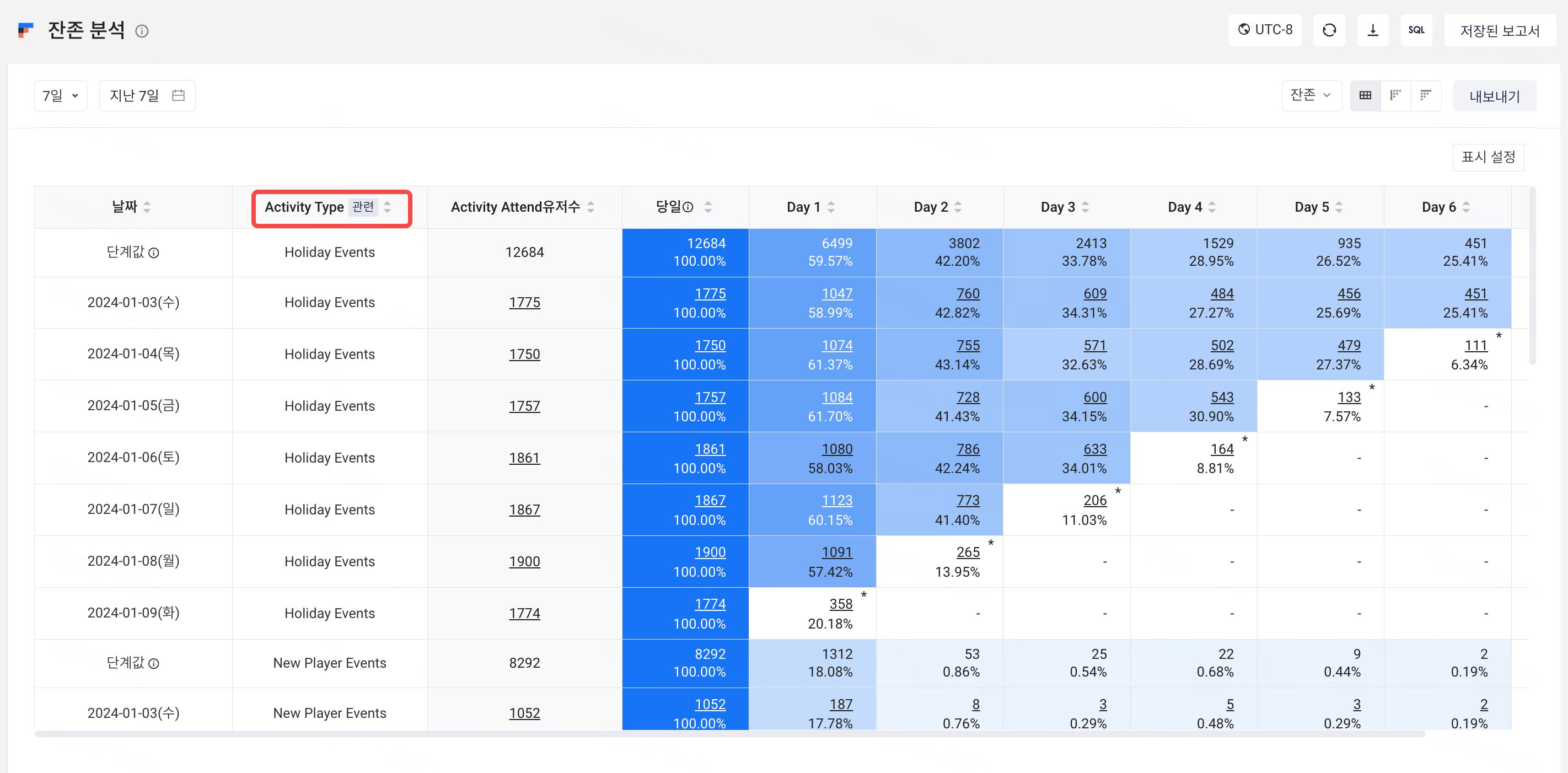1568x773 pixels.
Task: Click Day 6 value 111 for 2024-01-04
Action: 1475,345
